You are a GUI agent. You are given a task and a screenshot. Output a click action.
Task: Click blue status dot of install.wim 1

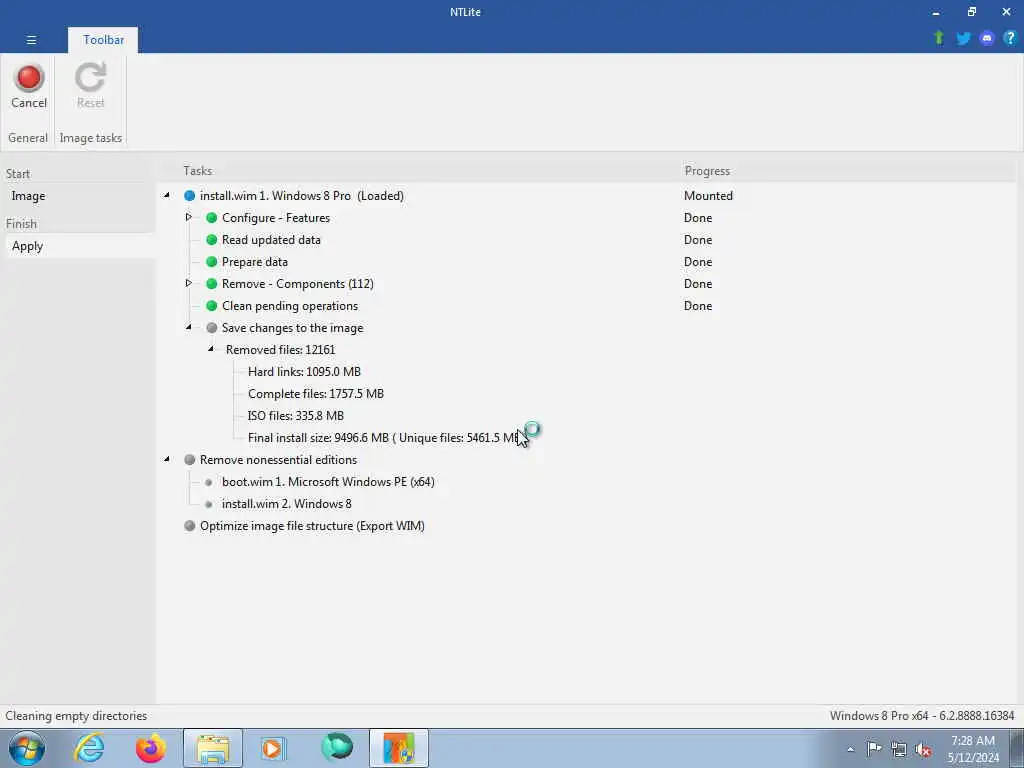click(x=189, y=195)
